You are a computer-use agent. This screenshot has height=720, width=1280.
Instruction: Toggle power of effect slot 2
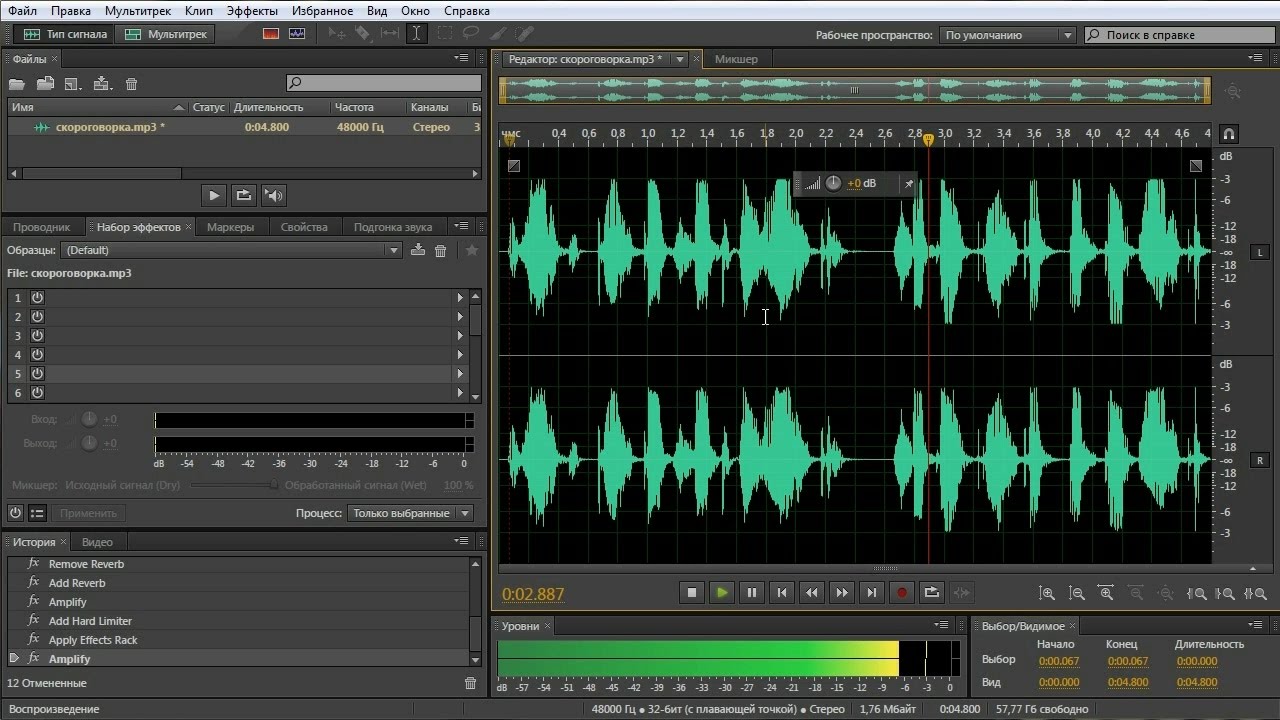37,317
